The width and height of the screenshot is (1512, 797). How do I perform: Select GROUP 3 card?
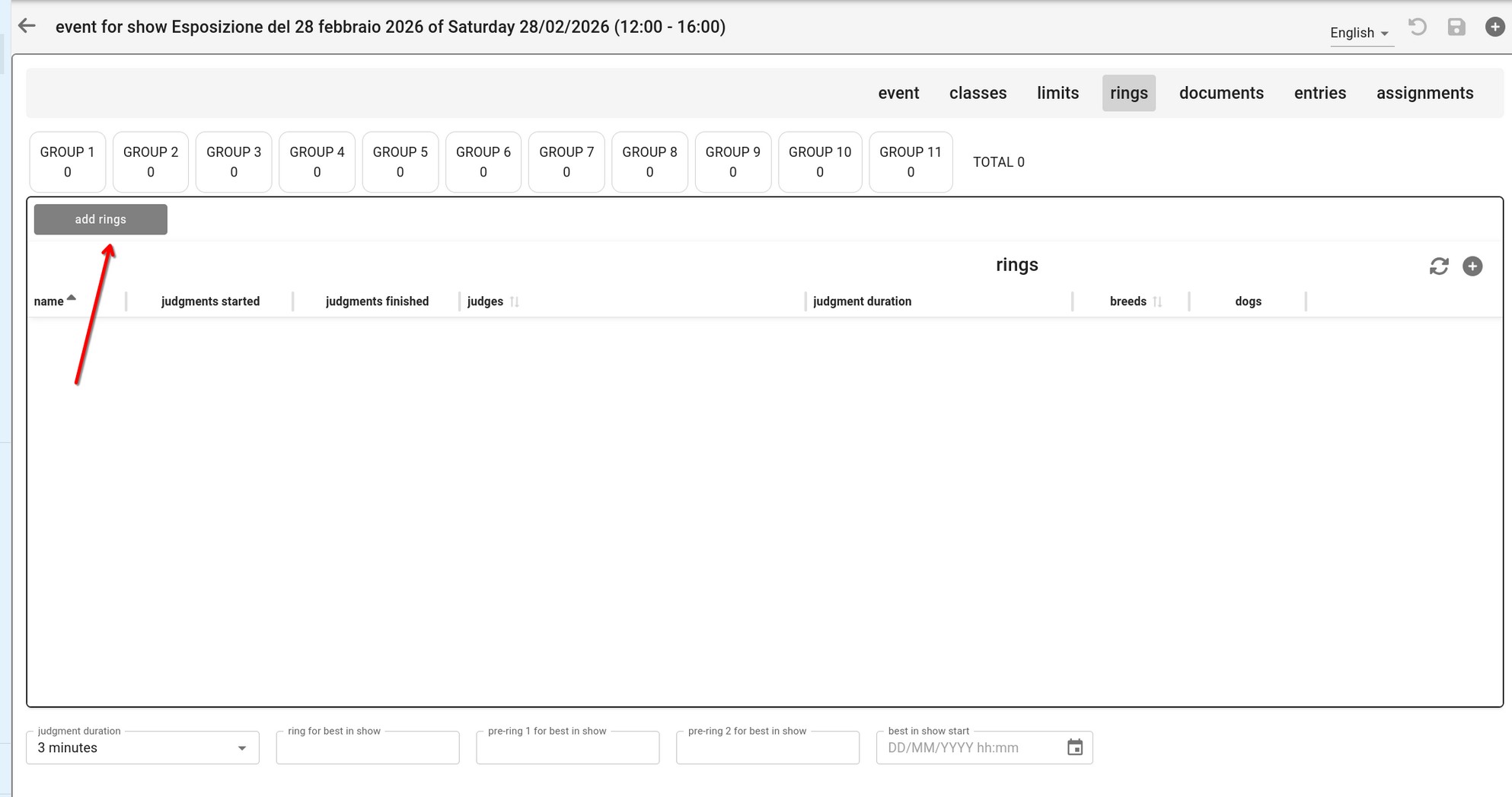coord(234,162)
